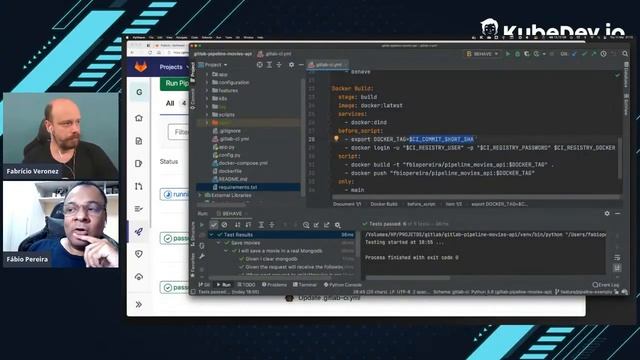Select docker-compose.yml in the Project tree

240,163
